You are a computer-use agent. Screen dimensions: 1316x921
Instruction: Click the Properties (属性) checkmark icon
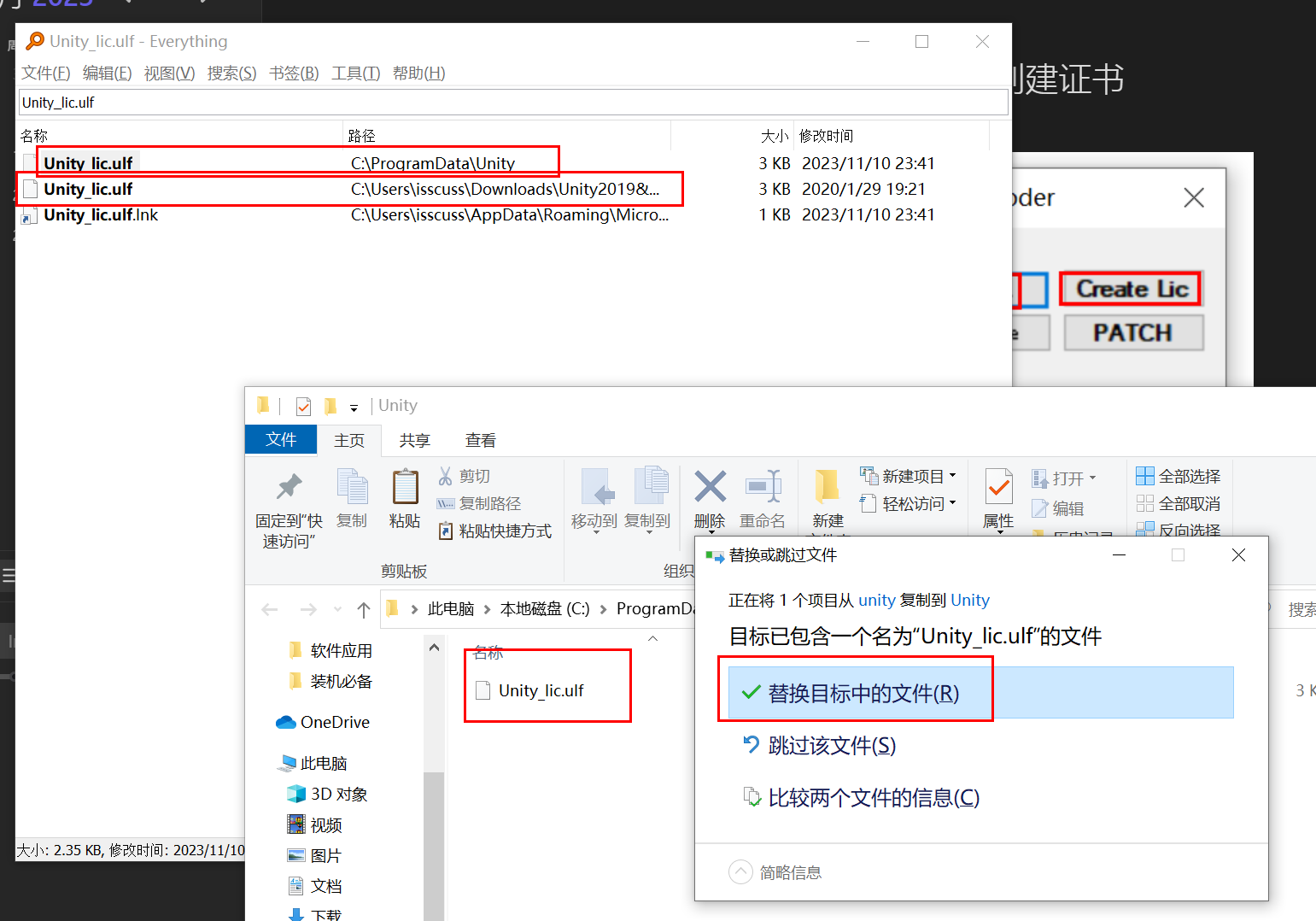(x=998, y=488)
